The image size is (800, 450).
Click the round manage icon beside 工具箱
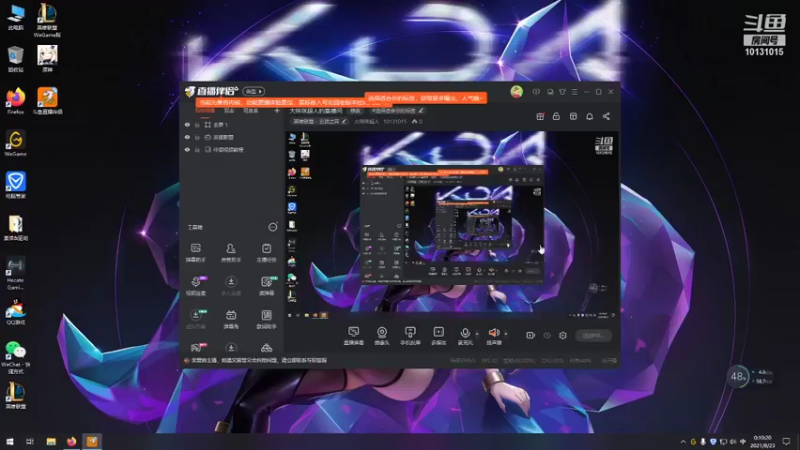(x=273, y=227)
